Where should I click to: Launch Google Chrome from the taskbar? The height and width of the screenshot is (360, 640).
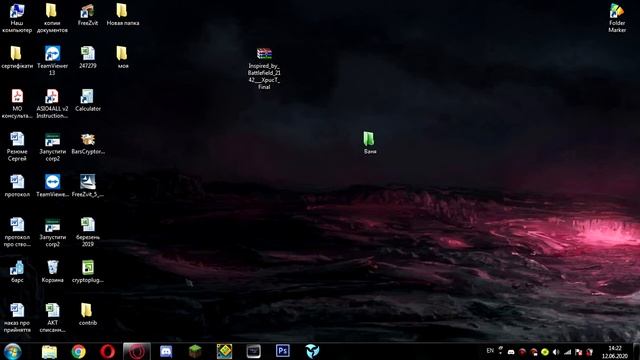[x=78, y=351]
